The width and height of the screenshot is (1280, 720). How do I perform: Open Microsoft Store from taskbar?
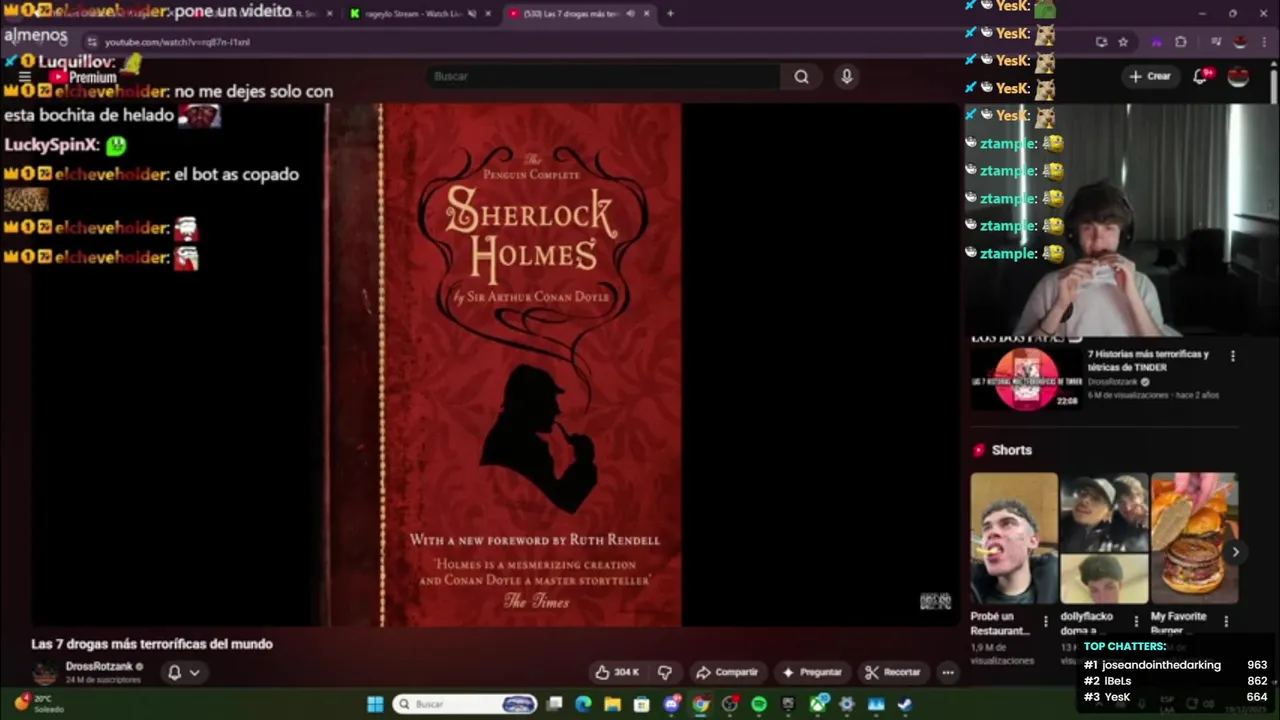642,704
